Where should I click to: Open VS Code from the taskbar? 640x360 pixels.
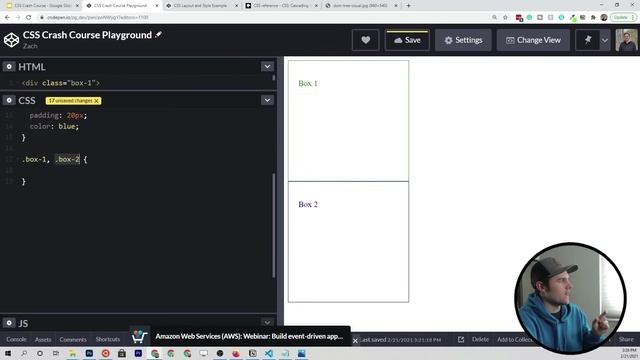point(269,353)
